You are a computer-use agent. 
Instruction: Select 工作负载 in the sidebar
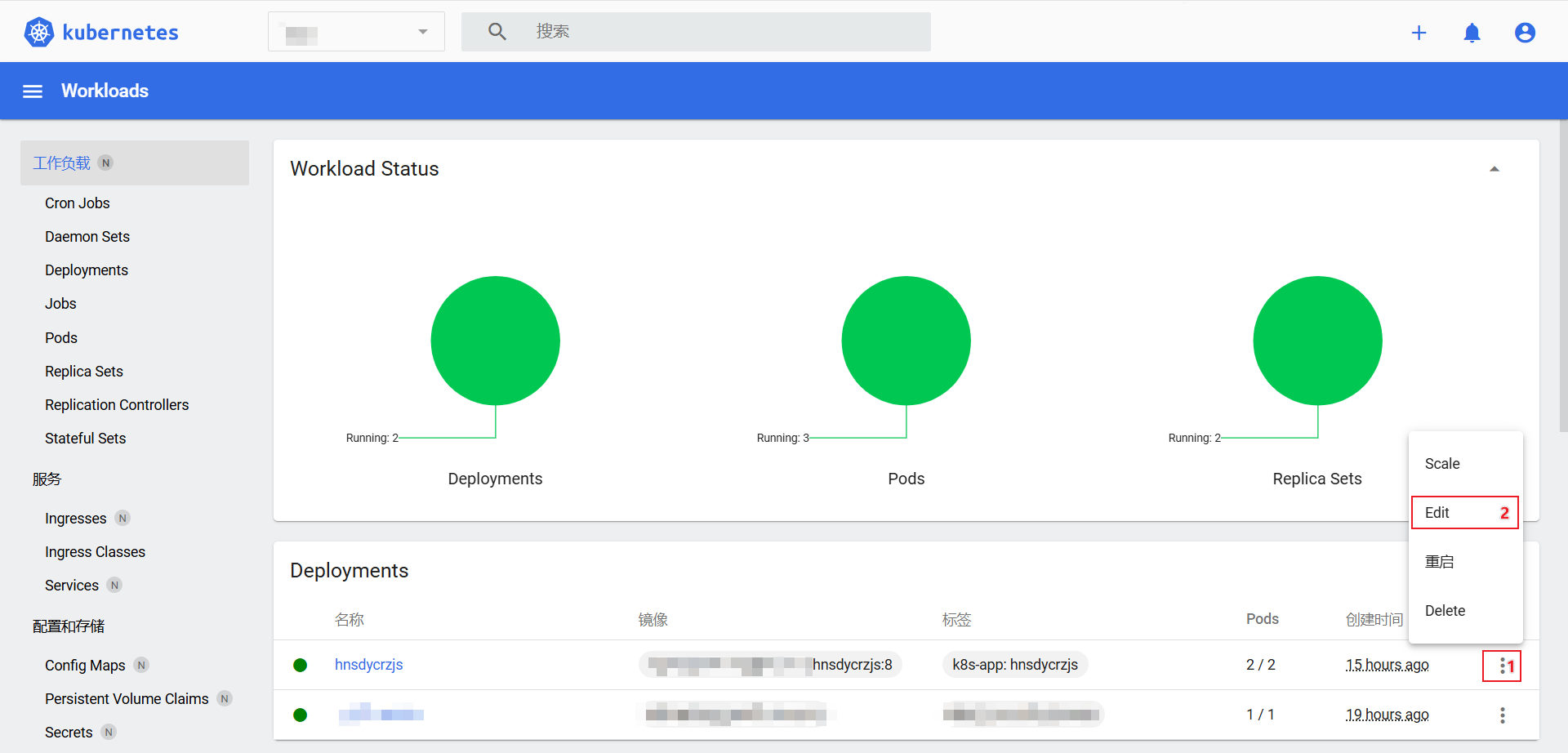pyautogui.click(x=135, y=163)
